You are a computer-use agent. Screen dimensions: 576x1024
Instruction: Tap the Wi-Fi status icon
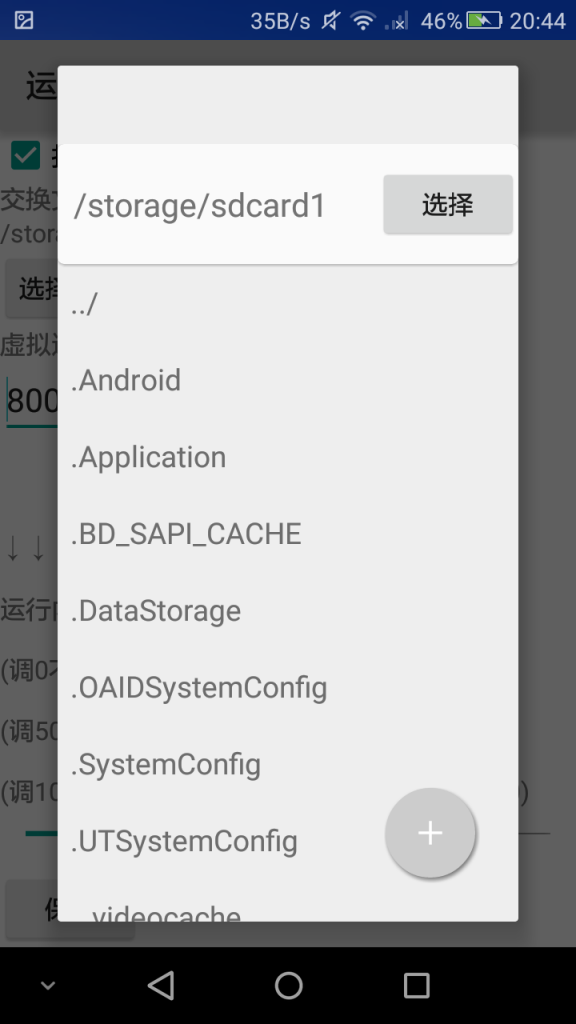pos(362,21)
